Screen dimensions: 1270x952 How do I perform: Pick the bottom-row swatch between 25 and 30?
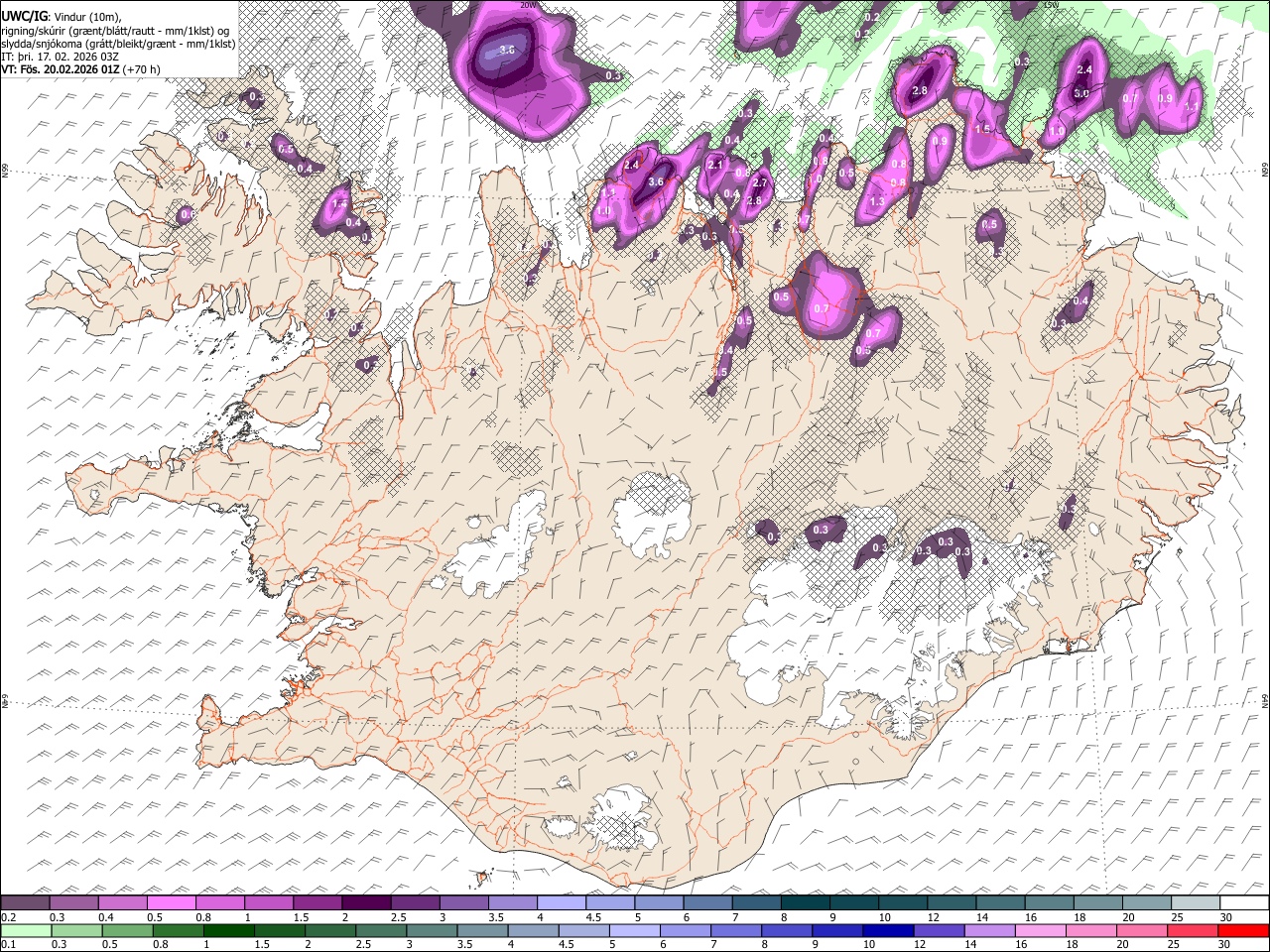pyautogui.click(x=1193, y=930)
